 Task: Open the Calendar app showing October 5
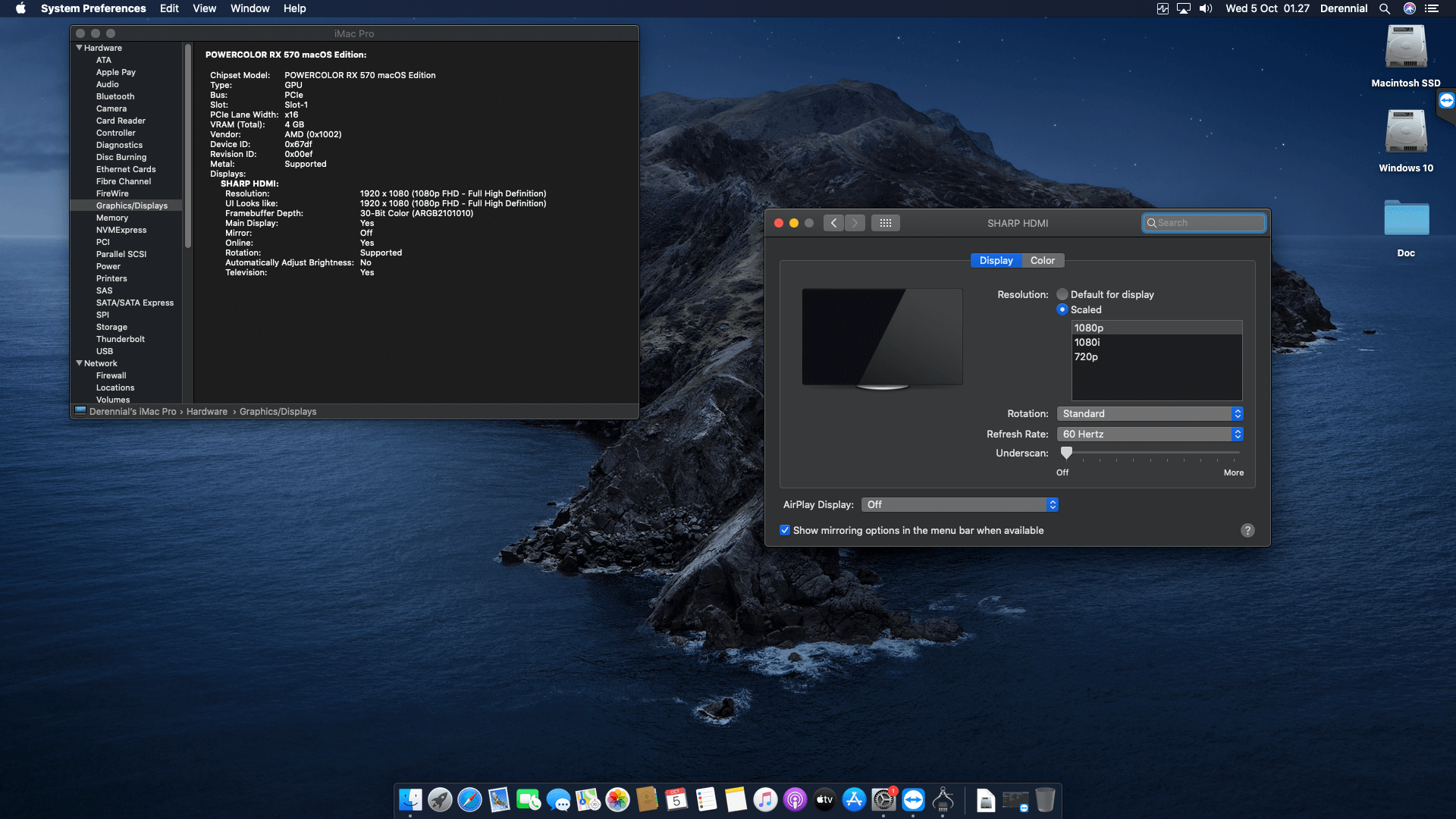coord(676,800)
